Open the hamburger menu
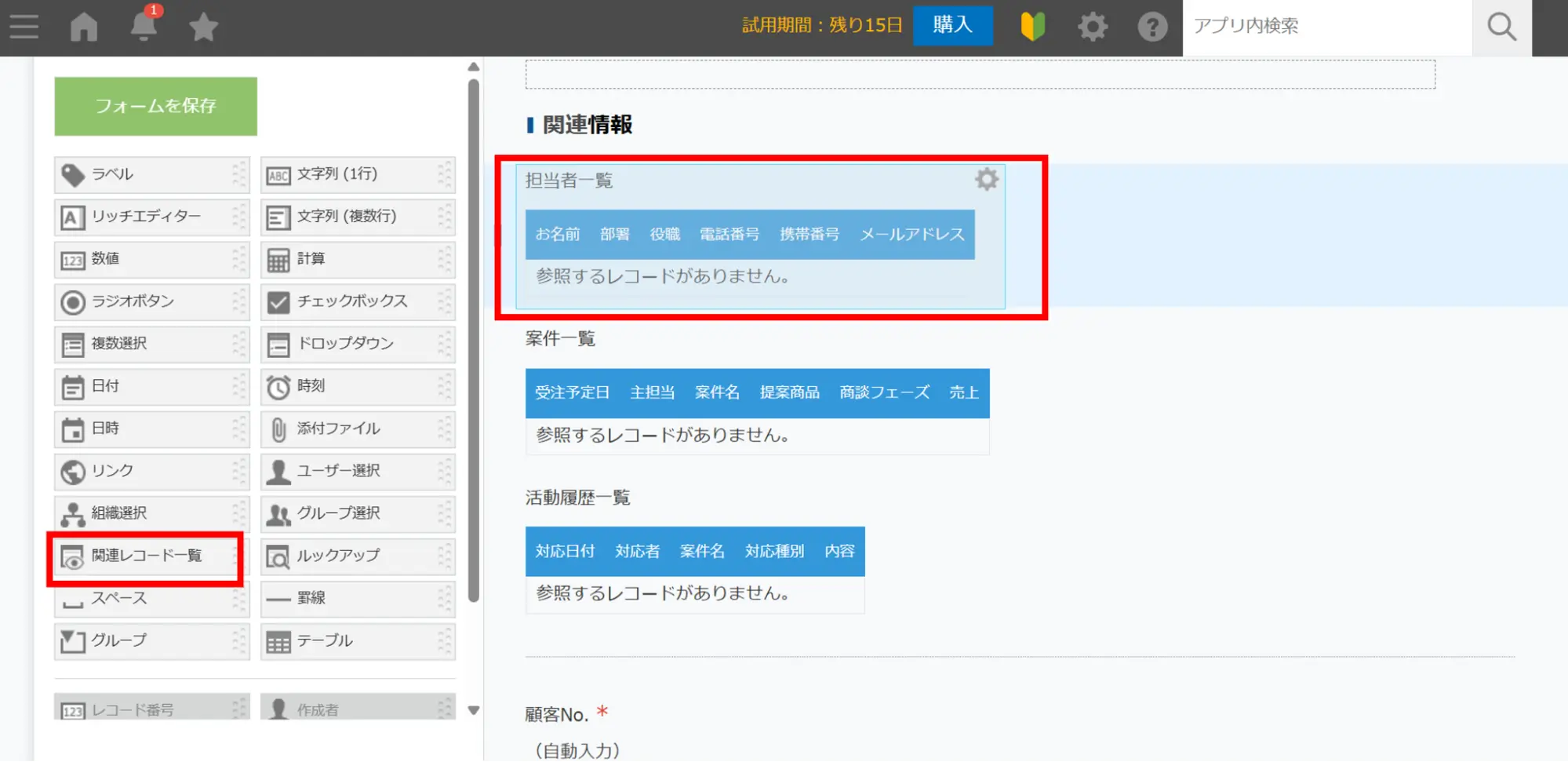Image resolution: width=1568 pixels, height=762 pixels. click(x=24, y=27)
